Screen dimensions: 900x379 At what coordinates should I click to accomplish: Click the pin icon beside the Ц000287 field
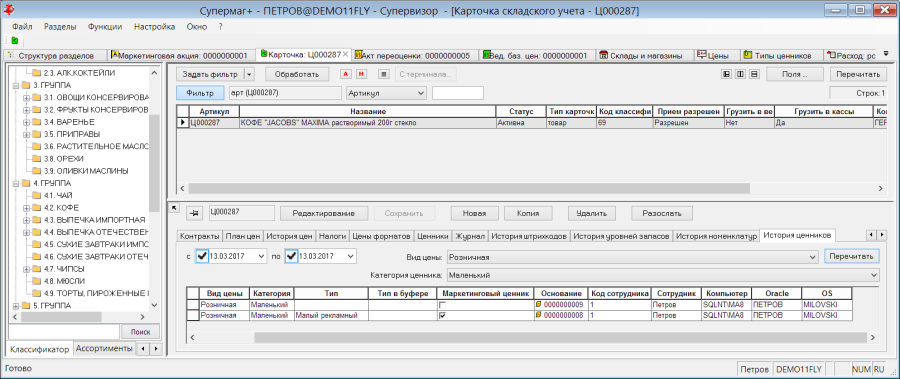[x=195, y=213]
